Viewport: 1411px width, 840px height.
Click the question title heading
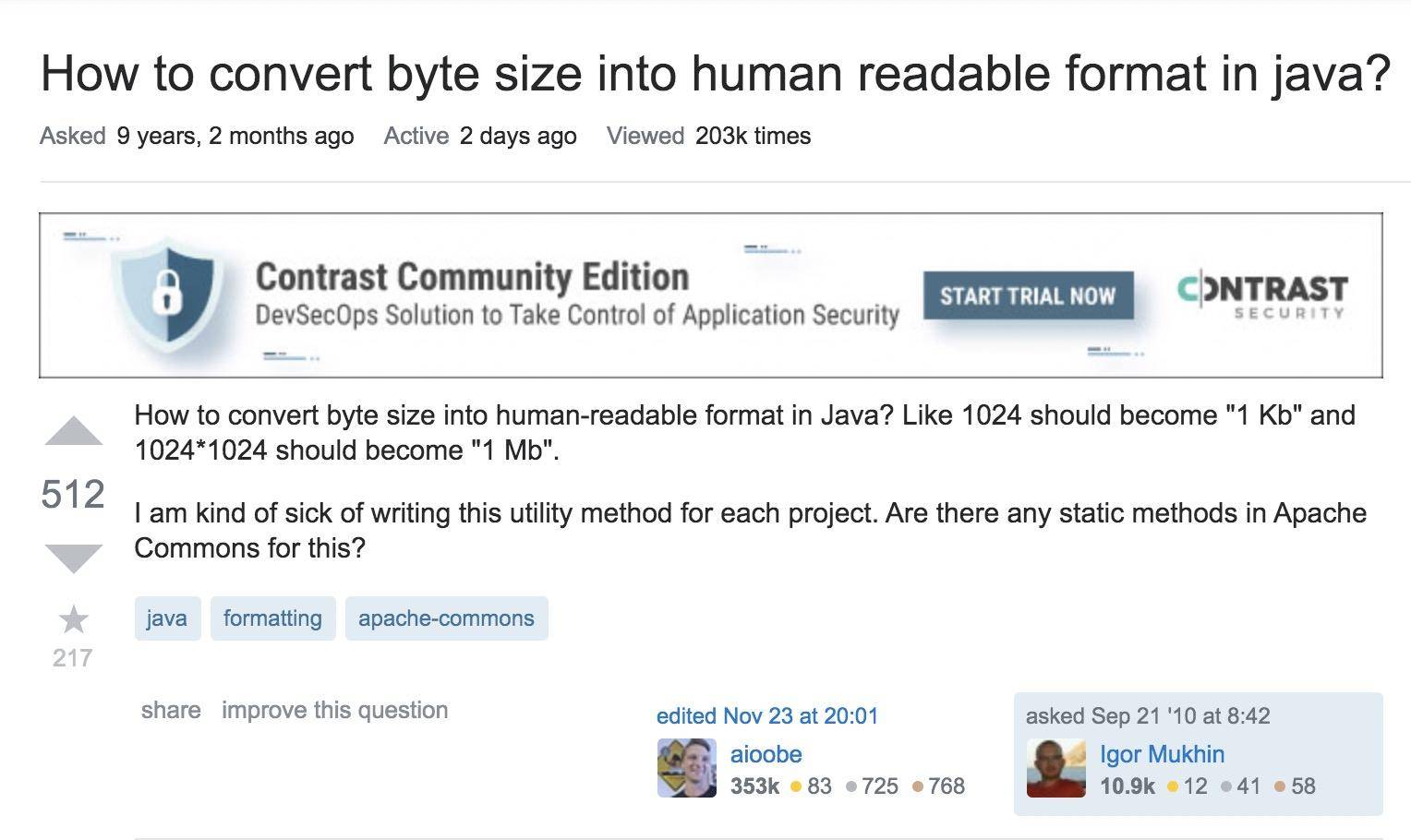715,74
